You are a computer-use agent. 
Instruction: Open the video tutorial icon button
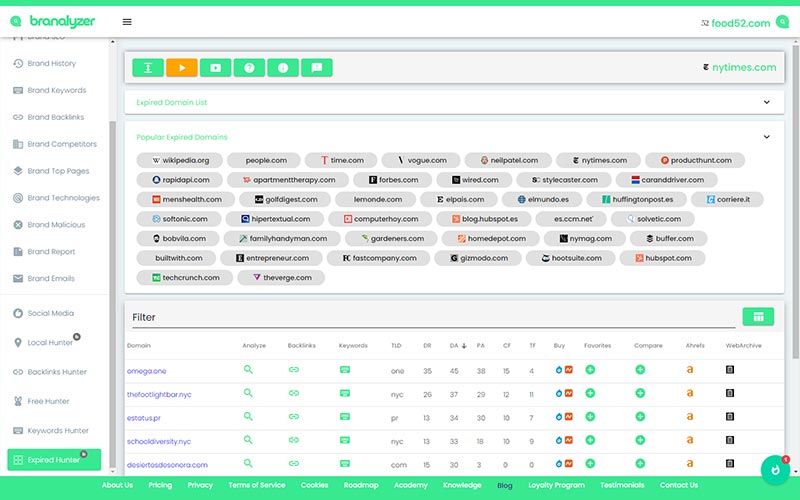coord(215,67)
